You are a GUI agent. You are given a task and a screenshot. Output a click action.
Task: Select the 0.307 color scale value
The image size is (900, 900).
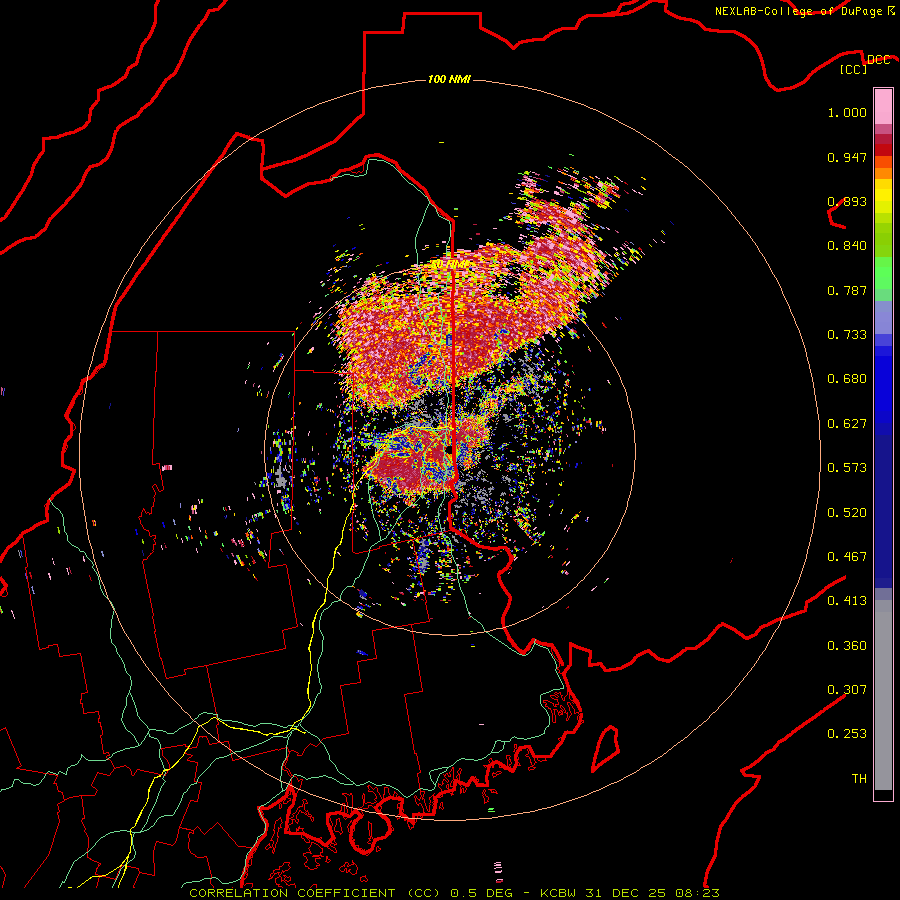tap(847, 690)
